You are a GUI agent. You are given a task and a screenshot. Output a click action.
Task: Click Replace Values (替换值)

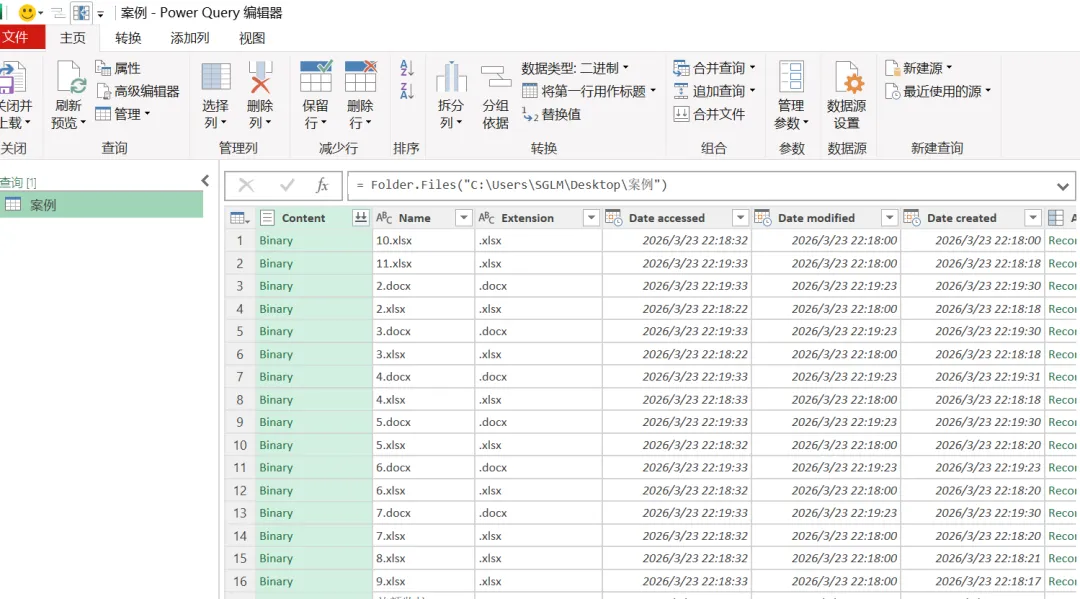coord(551,114)
